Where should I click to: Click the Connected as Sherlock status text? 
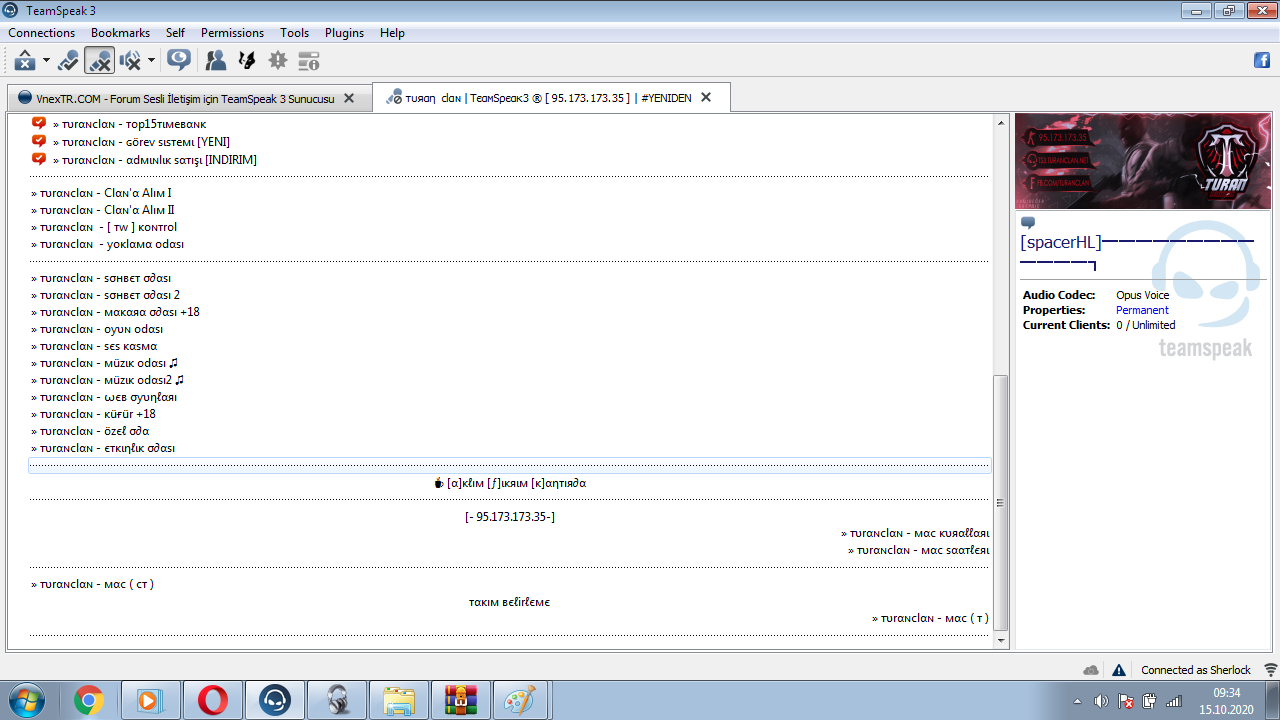pos(1196,670)
